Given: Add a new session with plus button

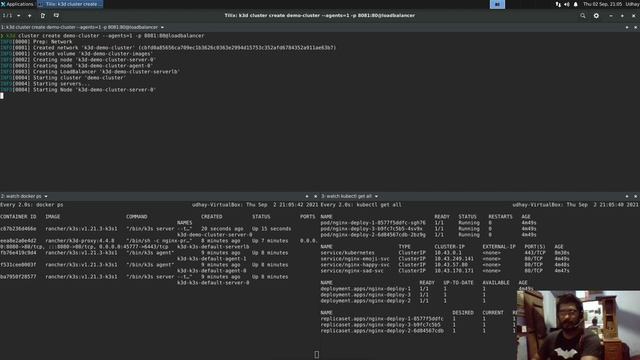Looking at the screenshot, I should (29, 16).
